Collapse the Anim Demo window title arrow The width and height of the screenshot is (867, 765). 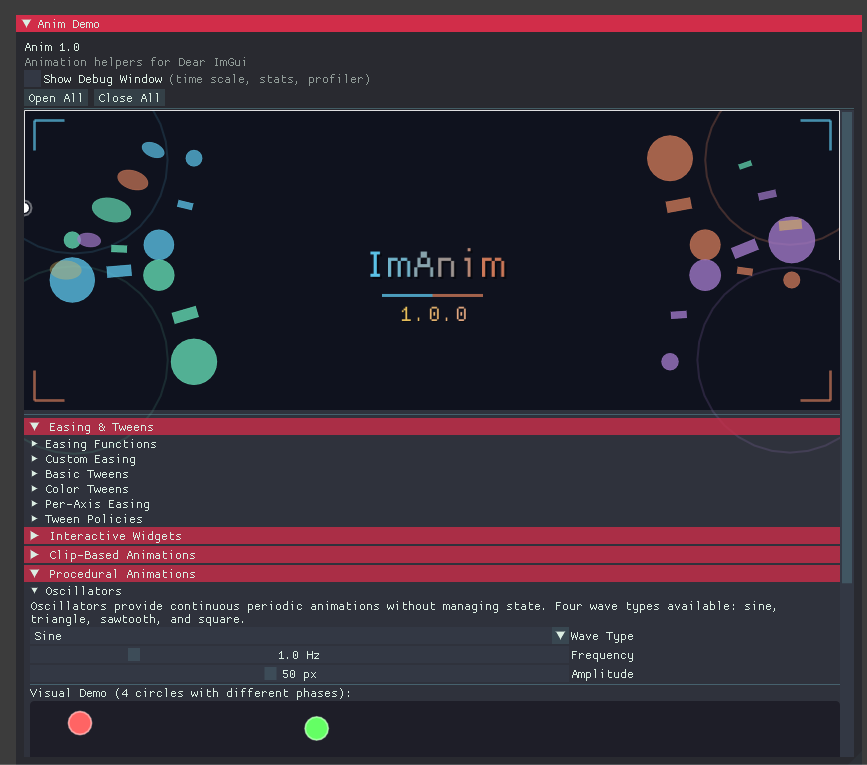click(x=26, y=24)
